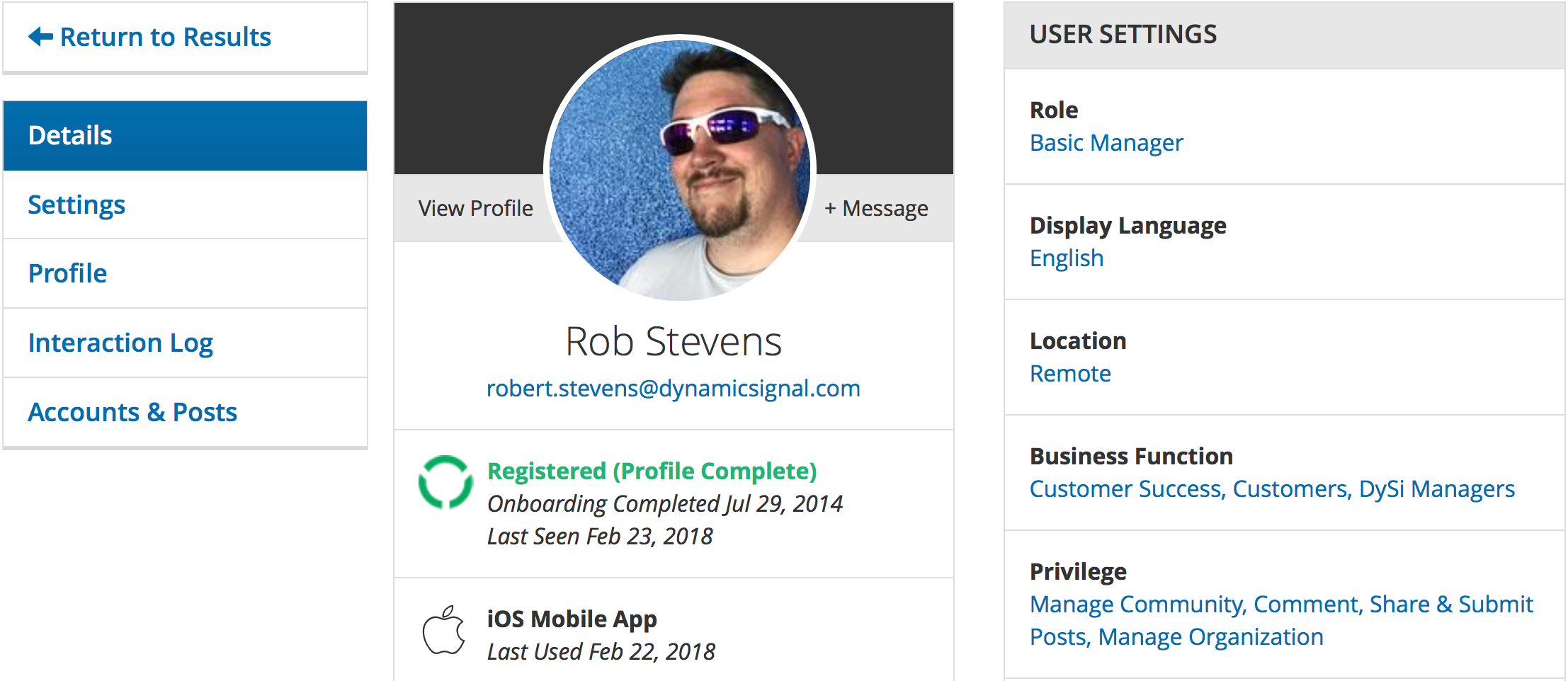Screen dimensions: 1568x681
Task: Click the View Profile button
Action: coord(476,208)
